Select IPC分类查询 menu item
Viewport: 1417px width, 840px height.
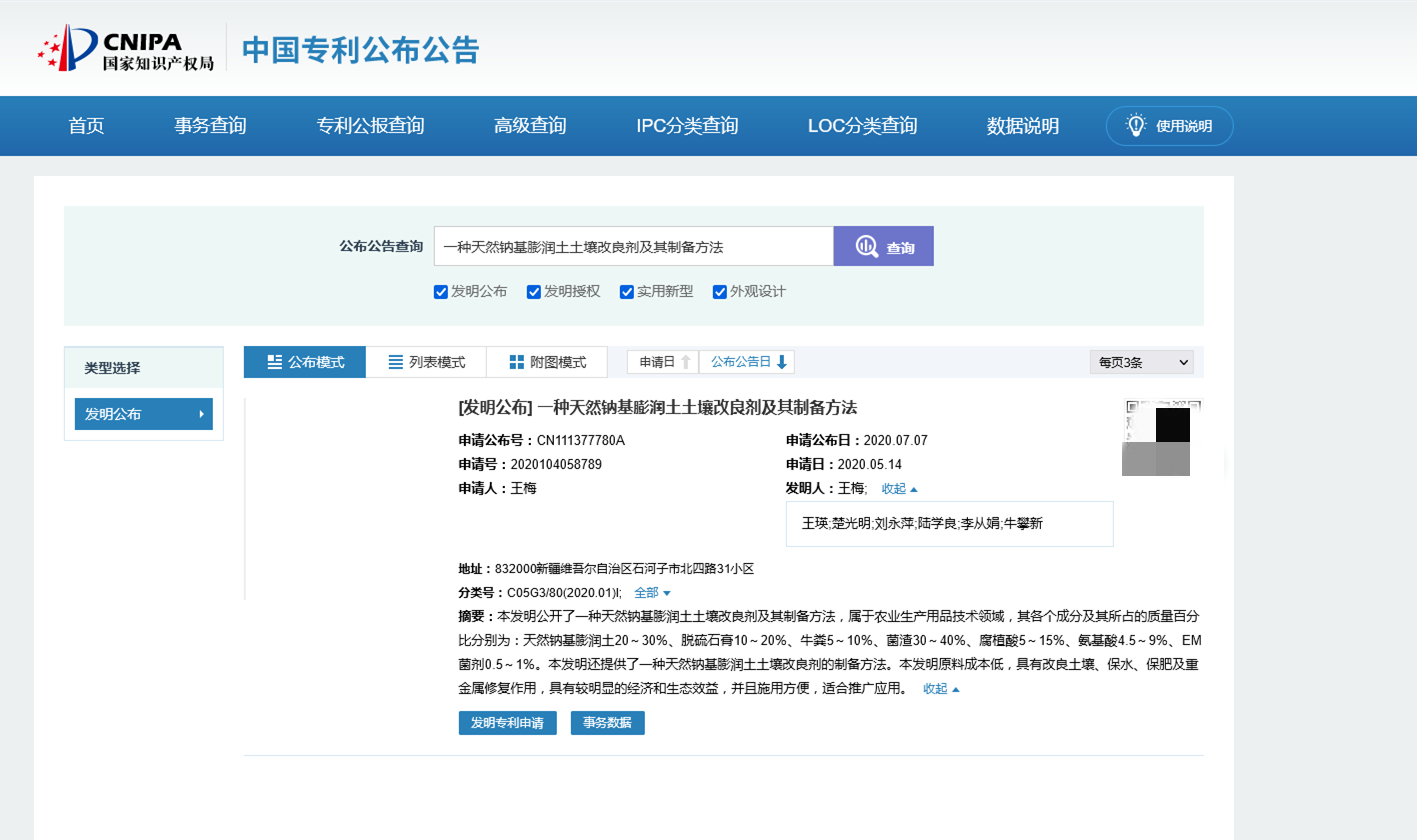687,126
